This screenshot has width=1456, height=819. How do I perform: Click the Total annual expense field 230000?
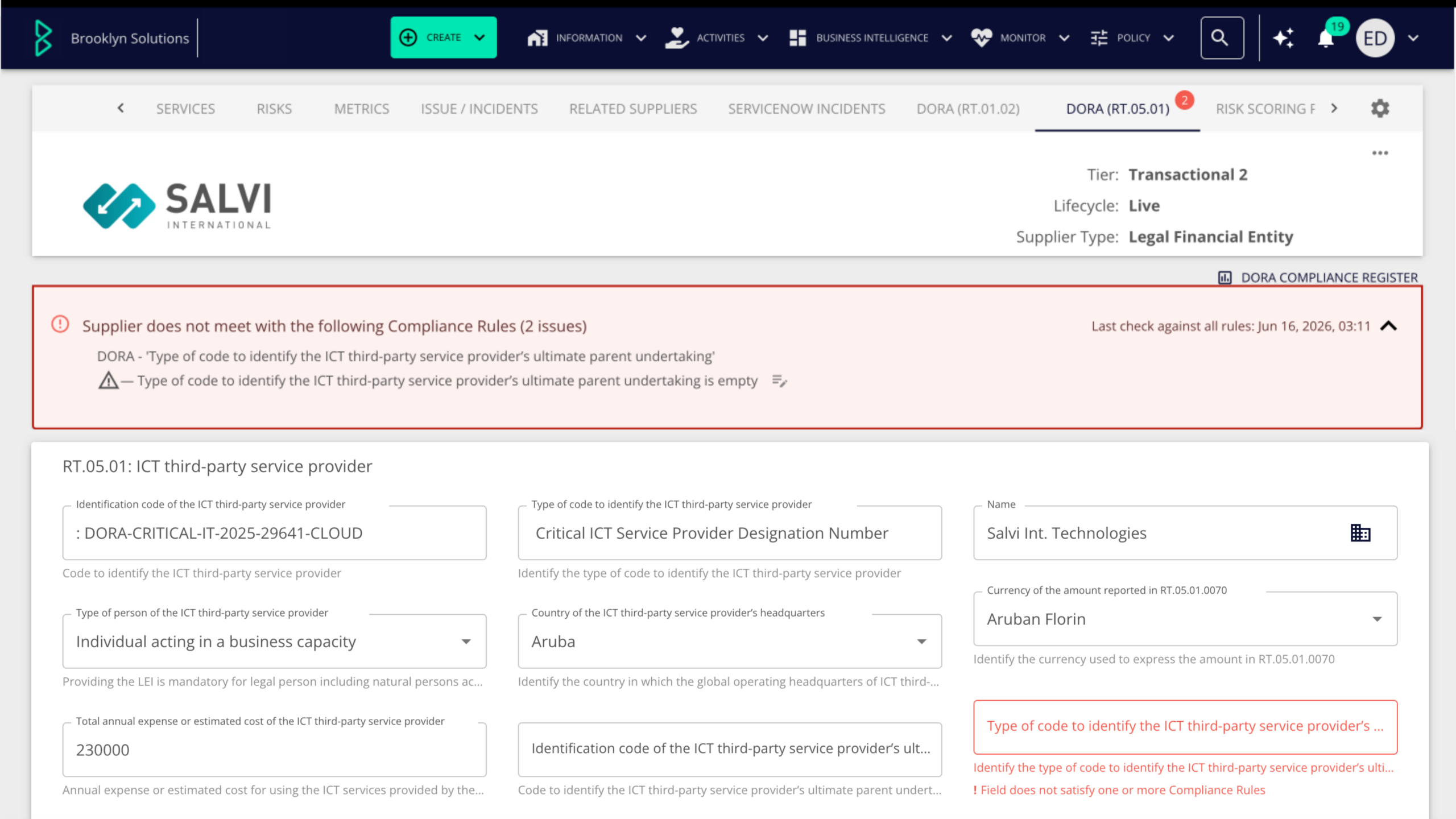point(274,750)
